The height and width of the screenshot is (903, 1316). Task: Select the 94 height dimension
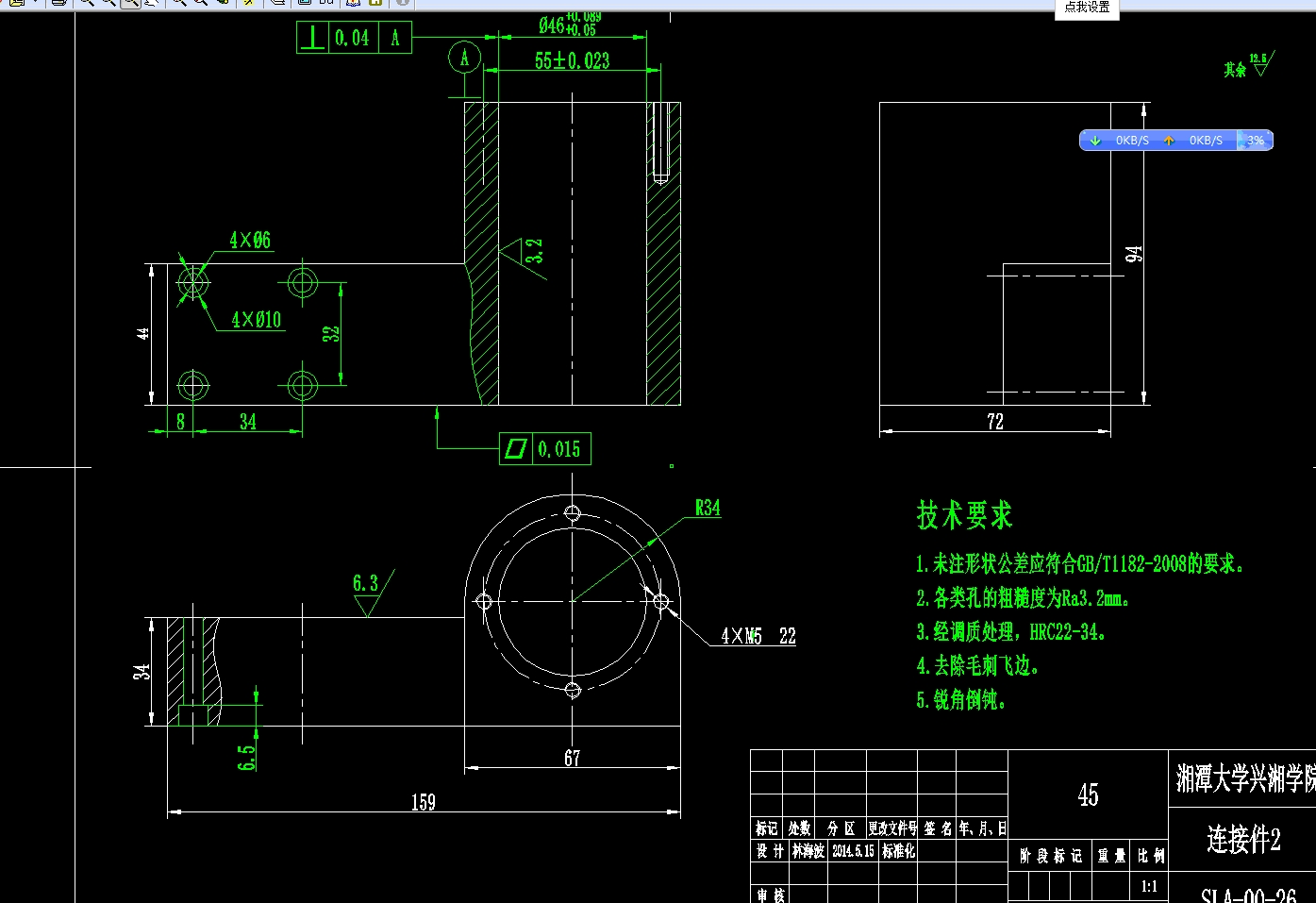click(x=1134, y=254)
